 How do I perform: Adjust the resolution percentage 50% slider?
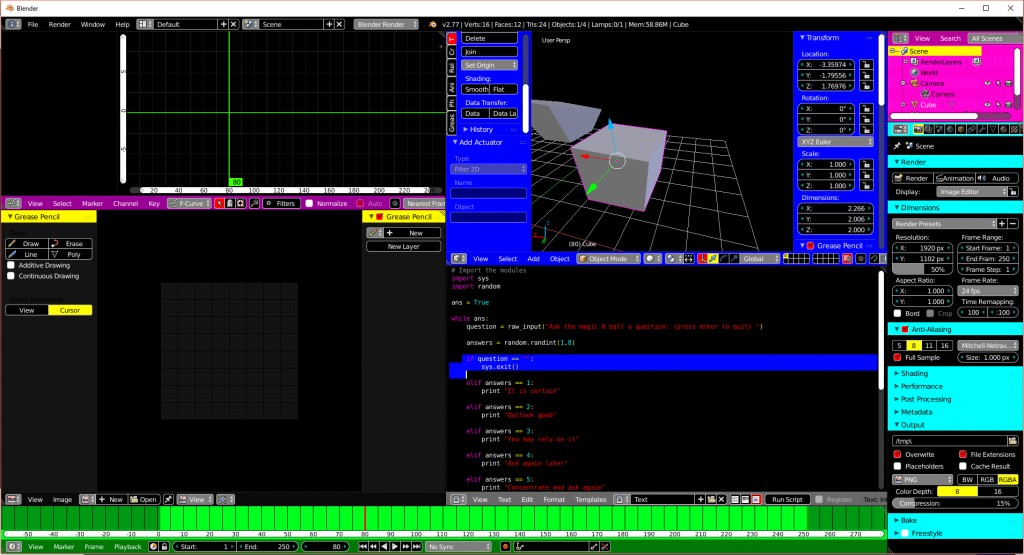point(922,269)
